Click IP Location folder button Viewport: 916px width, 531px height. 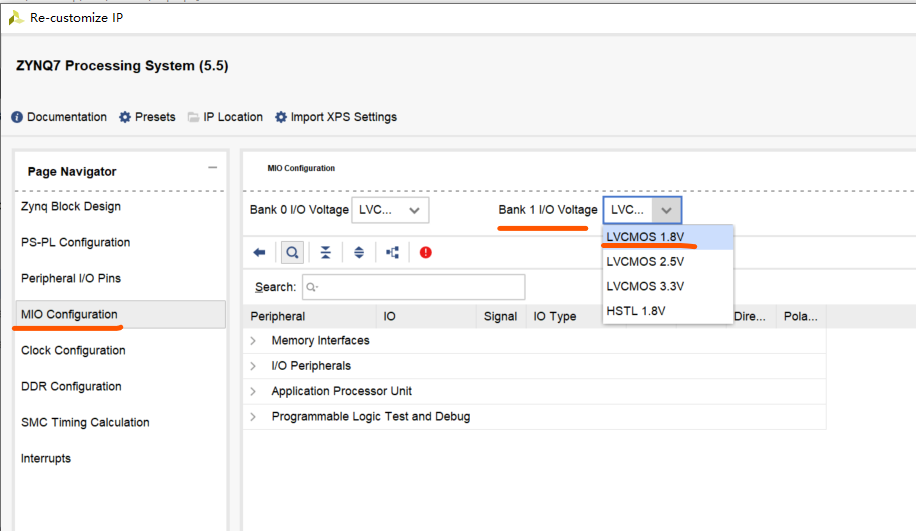(225, 117)
